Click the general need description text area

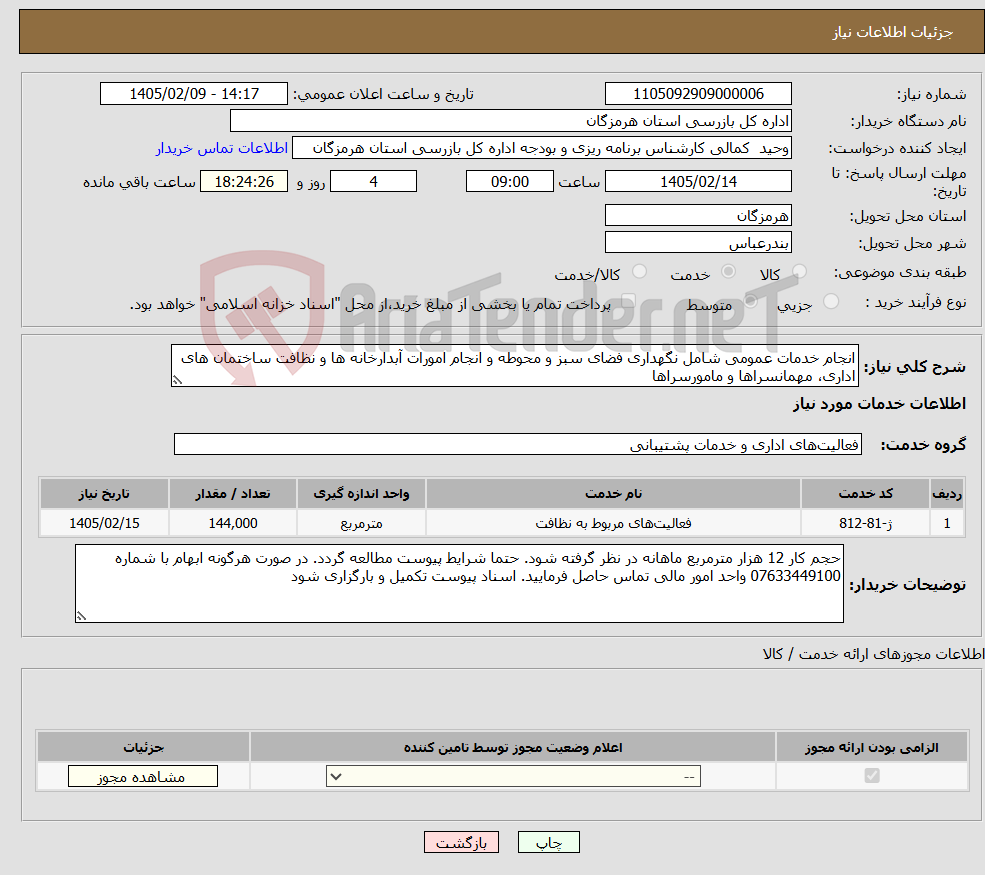[514, 366]
